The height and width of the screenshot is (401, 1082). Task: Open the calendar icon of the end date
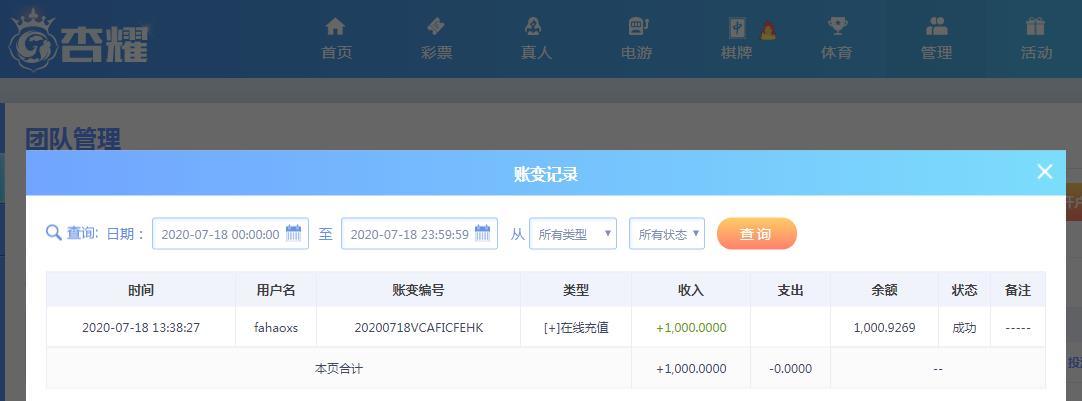coord(482,233)
